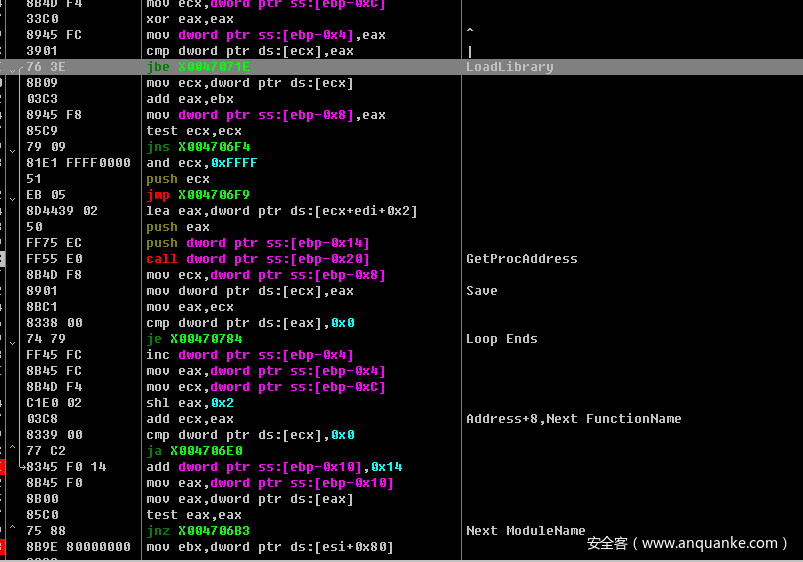Click the breakpoint marker beside mov ebx row
The height and width of the screenshot is (562, 803).
point(3,547)
